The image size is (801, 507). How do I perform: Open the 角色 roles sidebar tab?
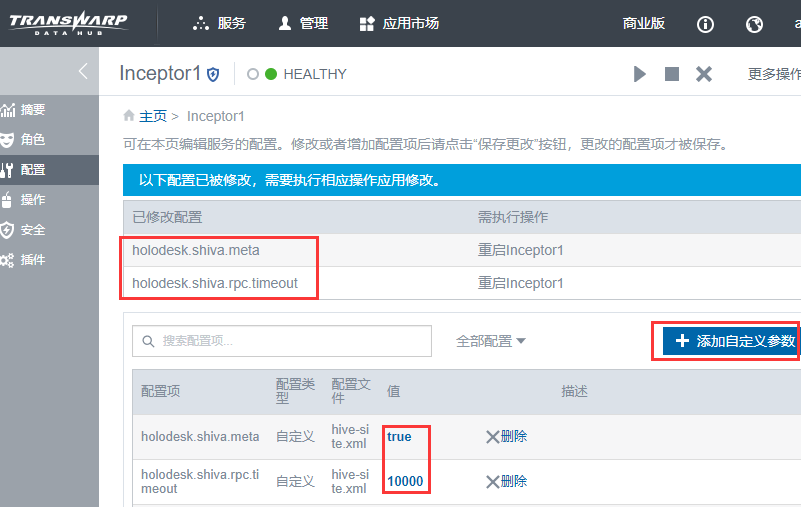click(x=32, y=140)
